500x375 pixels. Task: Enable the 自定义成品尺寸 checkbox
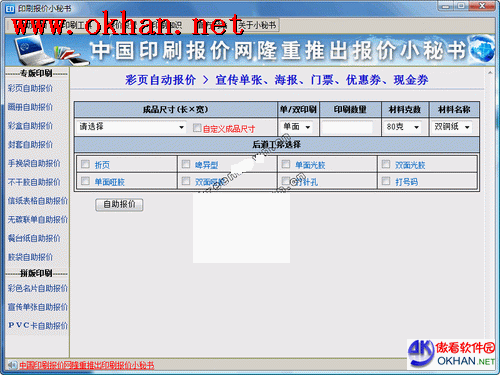tap(197, 128)
